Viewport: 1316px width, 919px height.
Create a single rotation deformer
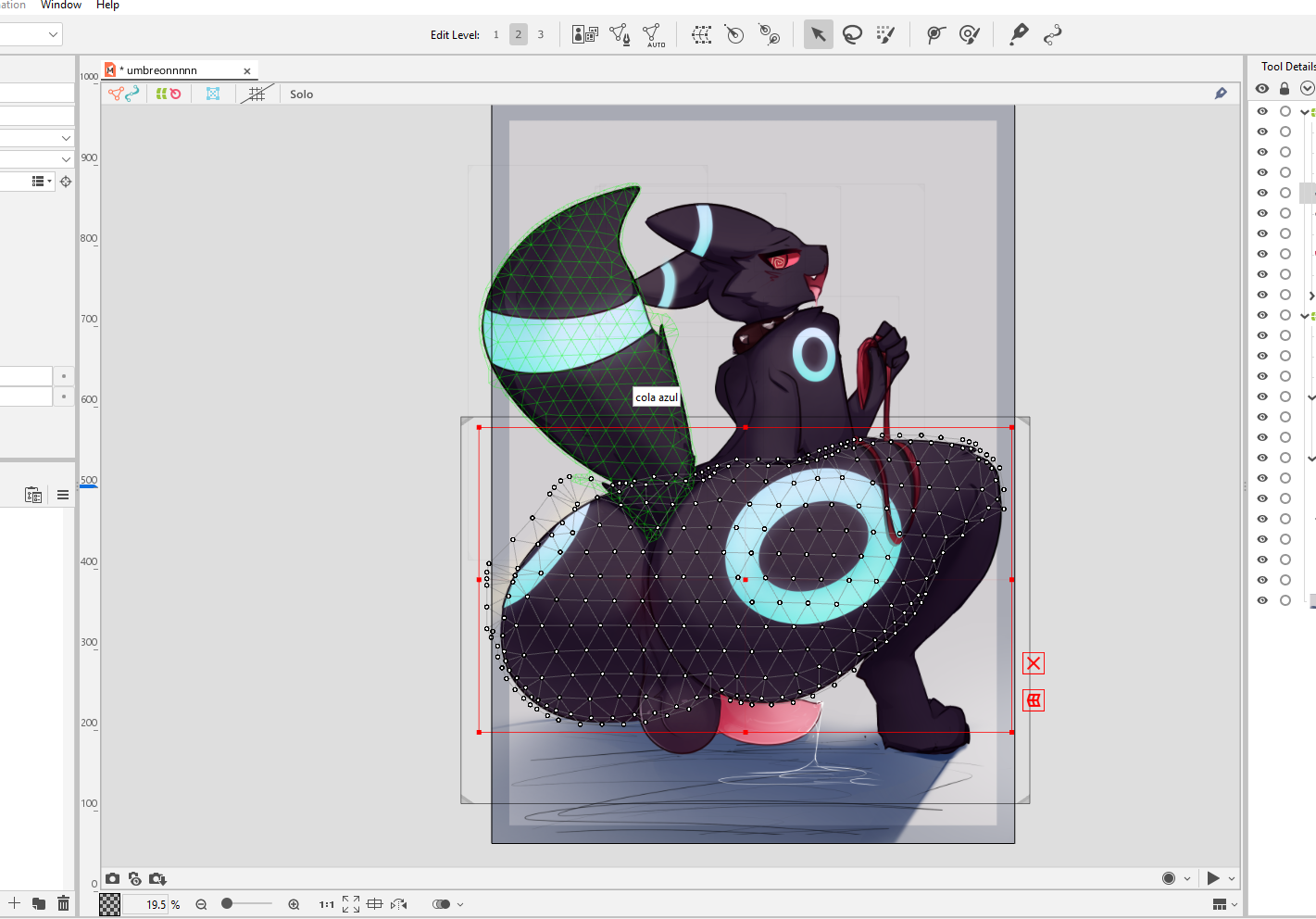coord(734,35)
